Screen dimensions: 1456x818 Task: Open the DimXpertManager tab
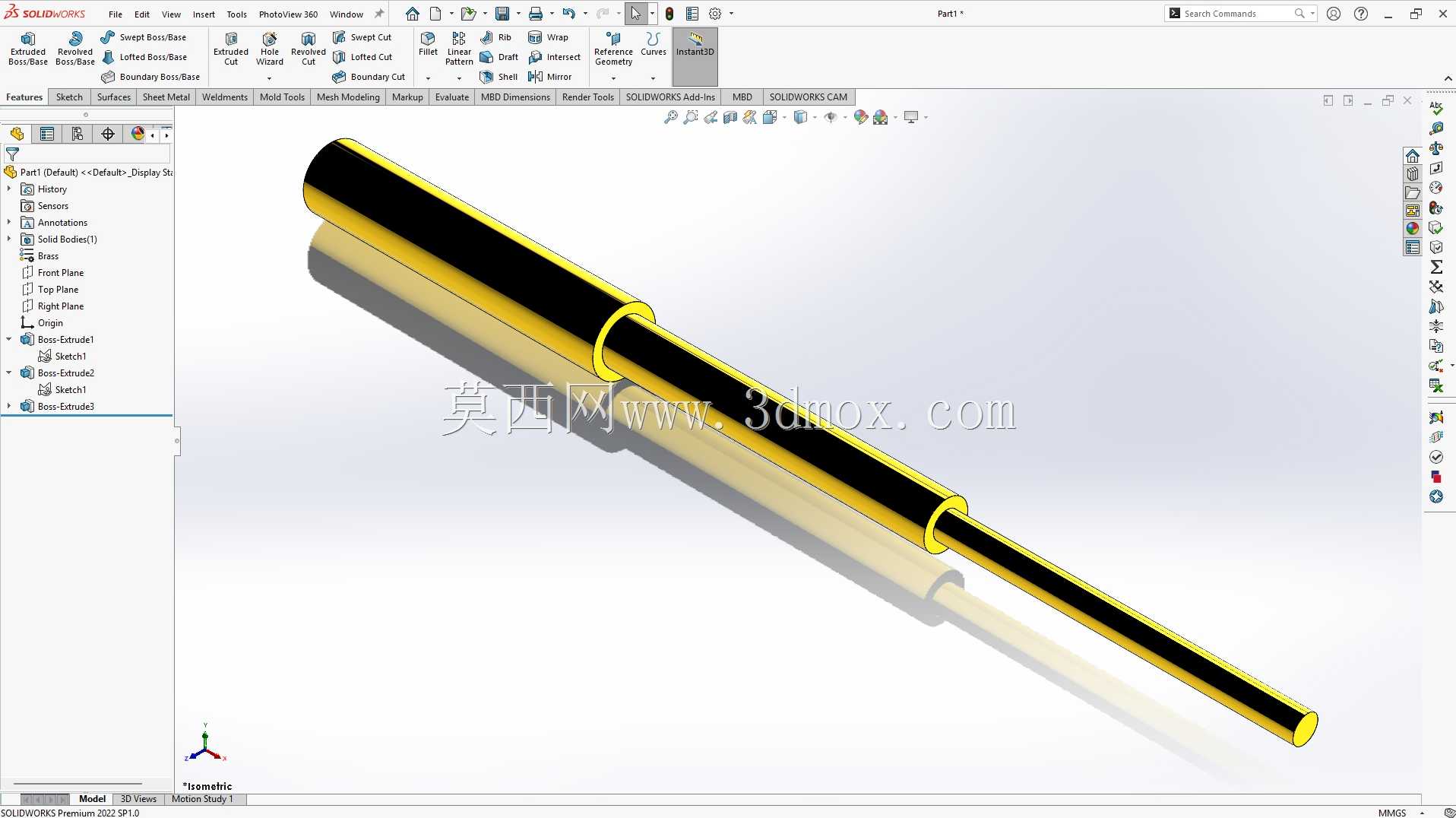(x=108, y=135)
